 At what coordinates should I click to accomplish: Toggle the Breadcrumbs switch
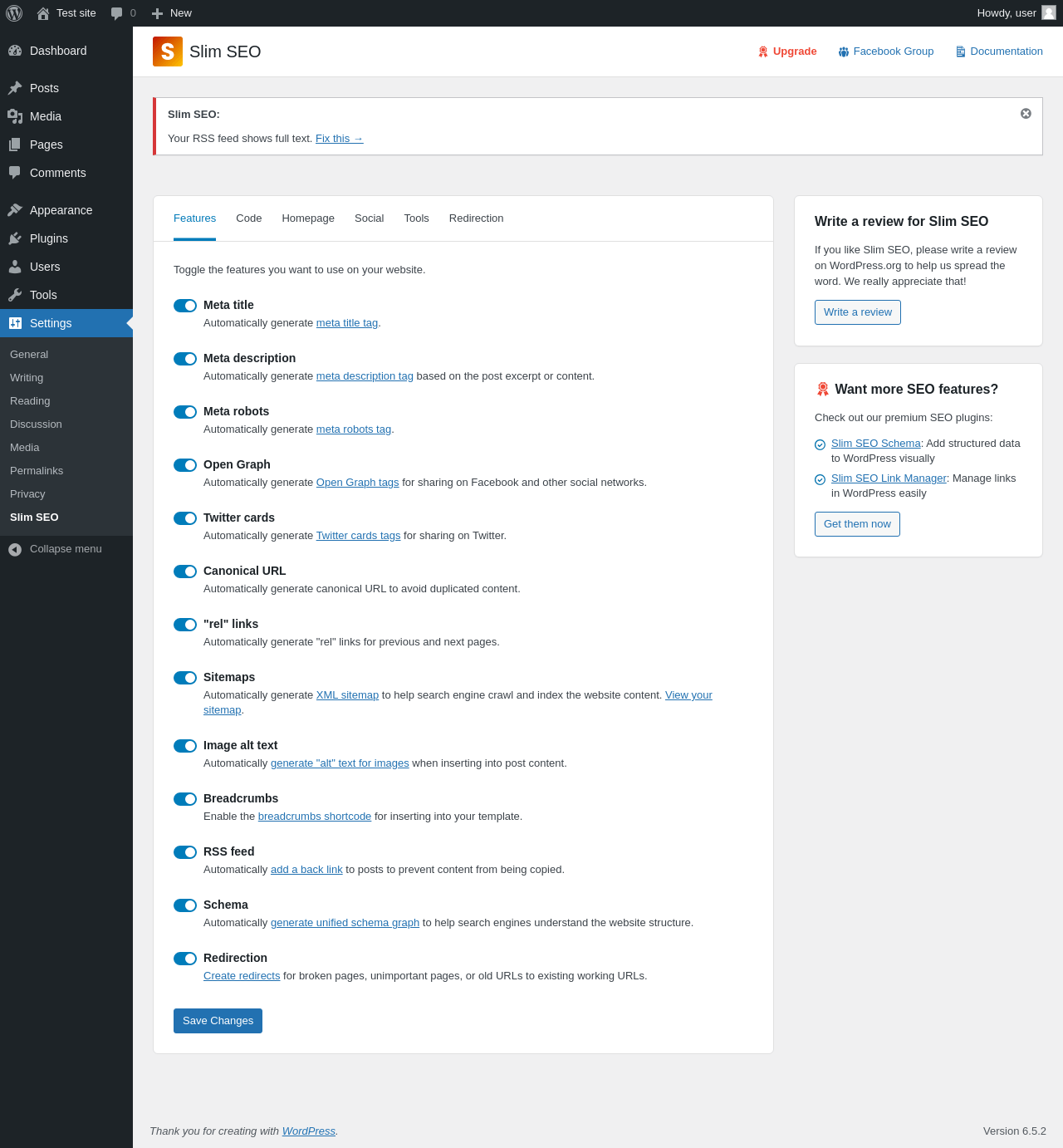(x=185, y=799)
